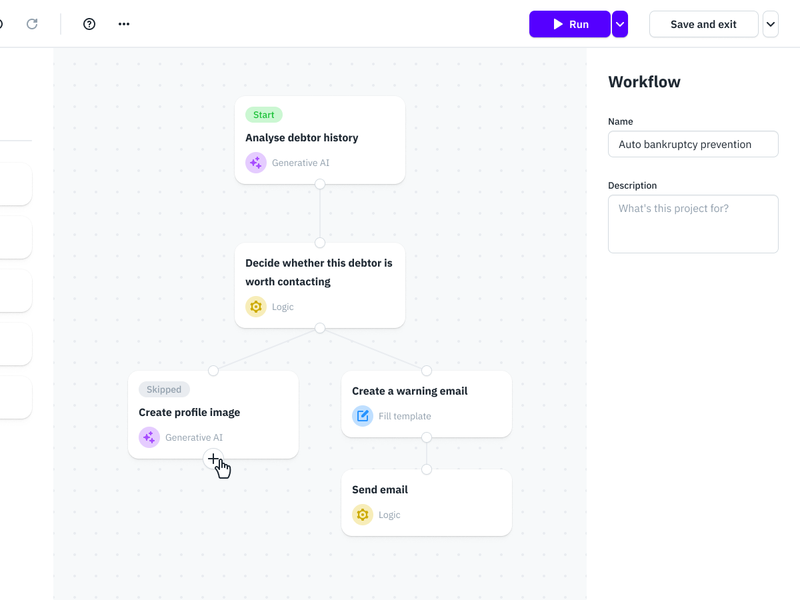Run the workflow
The height and width of the screenshot is (600, 800).
coord(570,24)
